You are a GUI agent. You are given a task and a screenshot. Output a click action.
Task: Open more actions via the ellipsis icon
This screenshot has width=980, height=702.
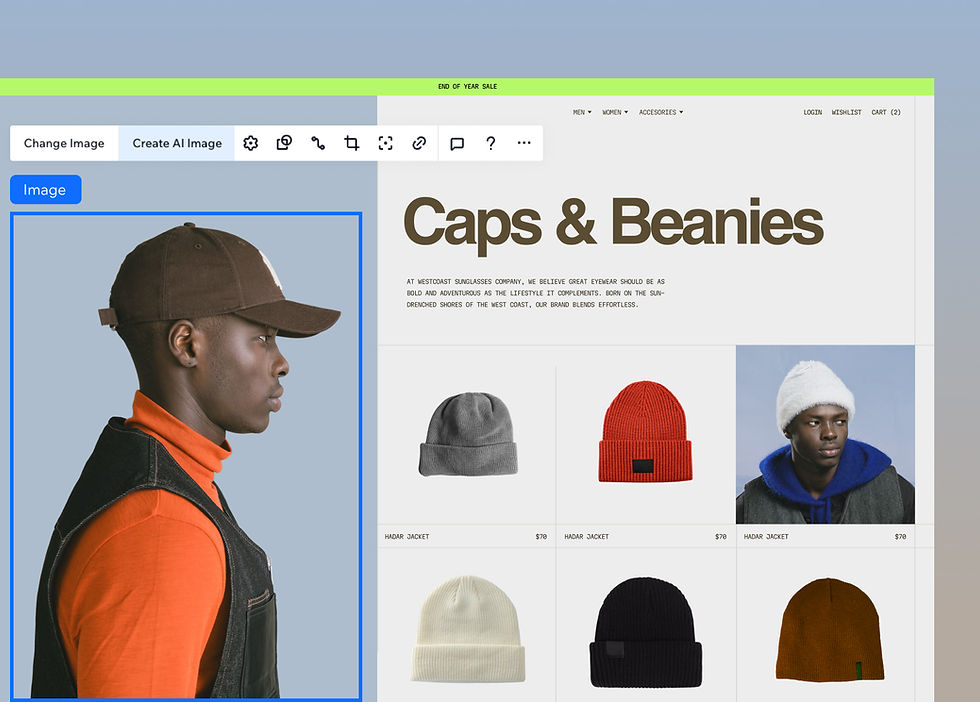[x=523, y=143]
